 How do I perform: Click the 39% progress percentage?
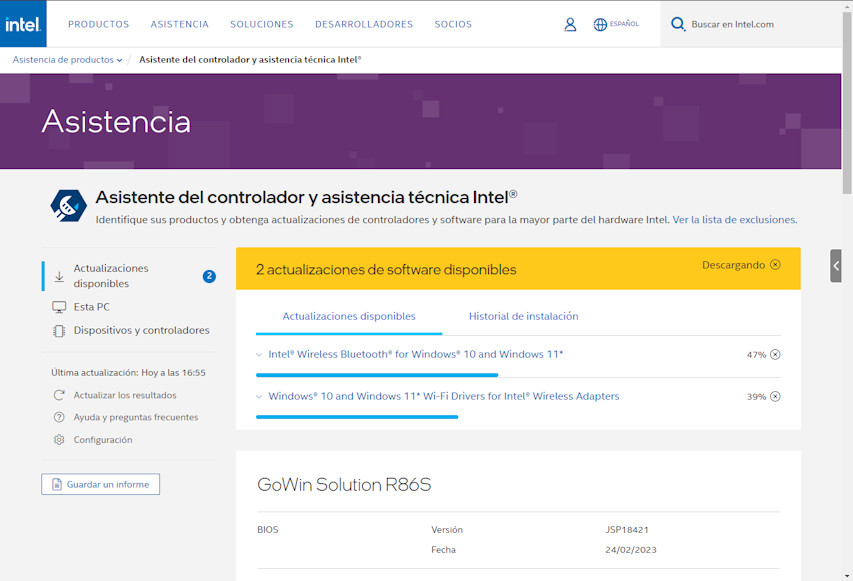tap(756, 397)
